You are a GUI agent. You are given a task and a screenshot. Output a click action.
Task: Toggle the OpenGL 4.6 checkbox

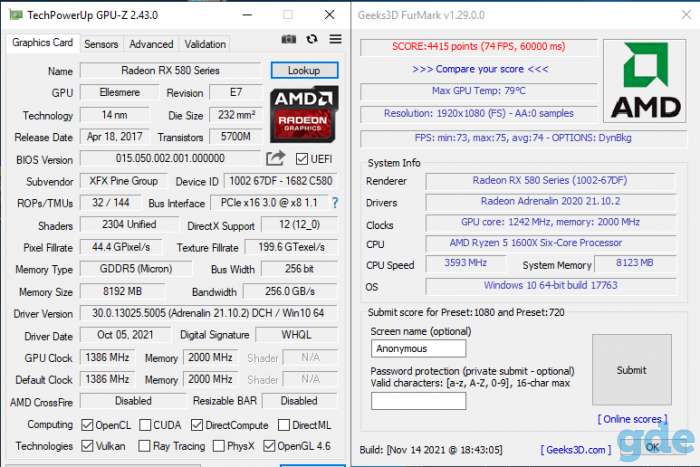(269, 446)
